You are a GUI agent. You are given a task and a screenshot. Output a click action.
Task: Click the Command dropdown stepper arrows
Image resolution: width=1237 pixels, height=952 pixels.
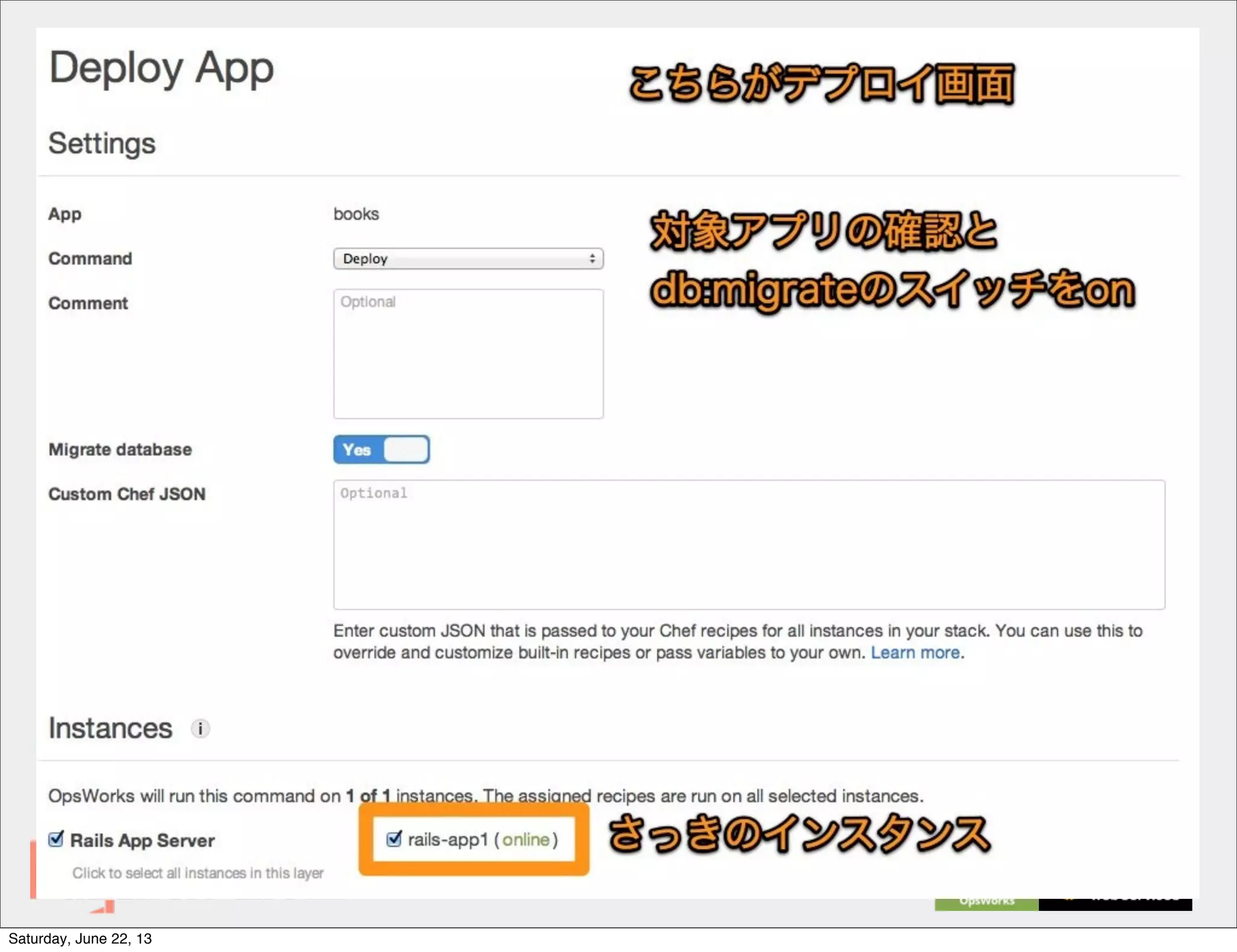(x=592, y=259)
